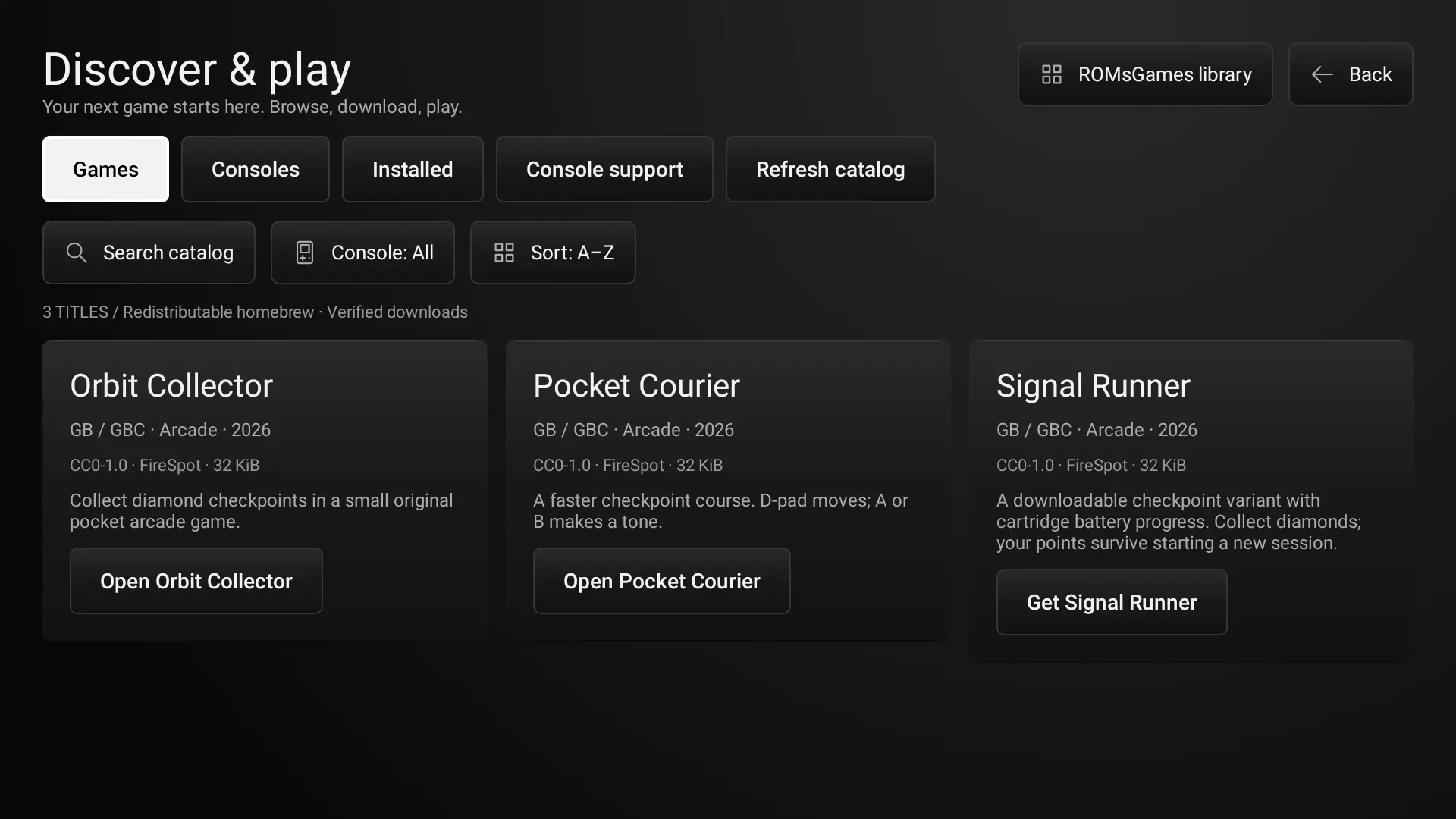Click the handheld console icon beside Console: All
Image resolution: width=1456 pixels, height=819 pixels.
(x=305, y=253)
